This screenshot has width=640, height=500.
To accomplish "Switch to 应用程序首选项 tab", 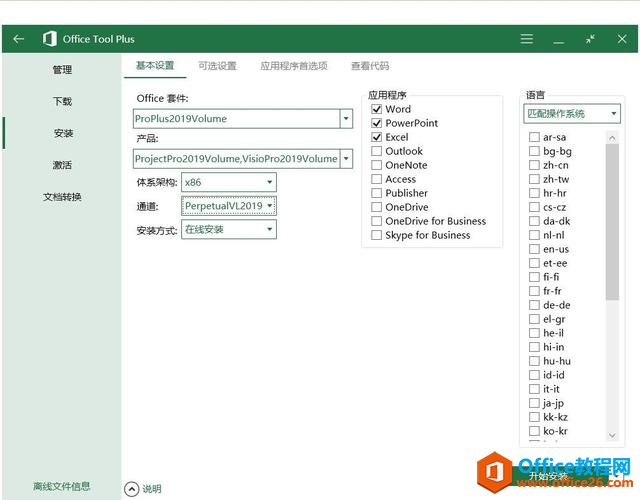I will click(294, 66).
